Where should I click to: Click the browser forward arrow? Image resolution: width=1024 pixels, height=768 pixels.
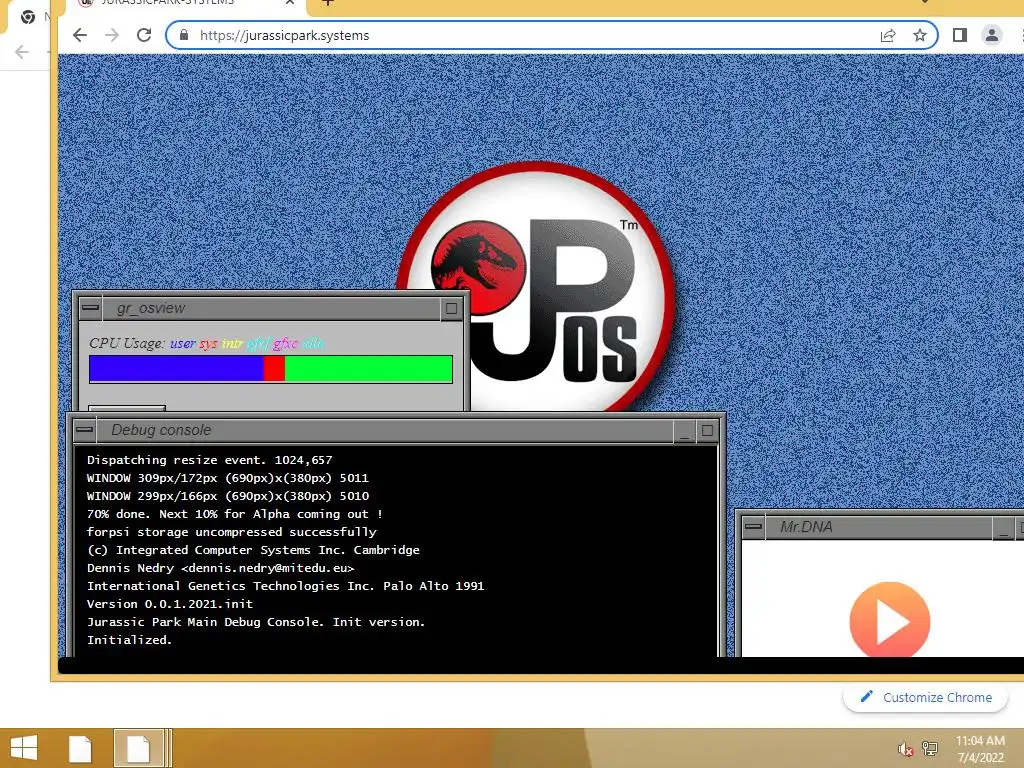point(112,35)
